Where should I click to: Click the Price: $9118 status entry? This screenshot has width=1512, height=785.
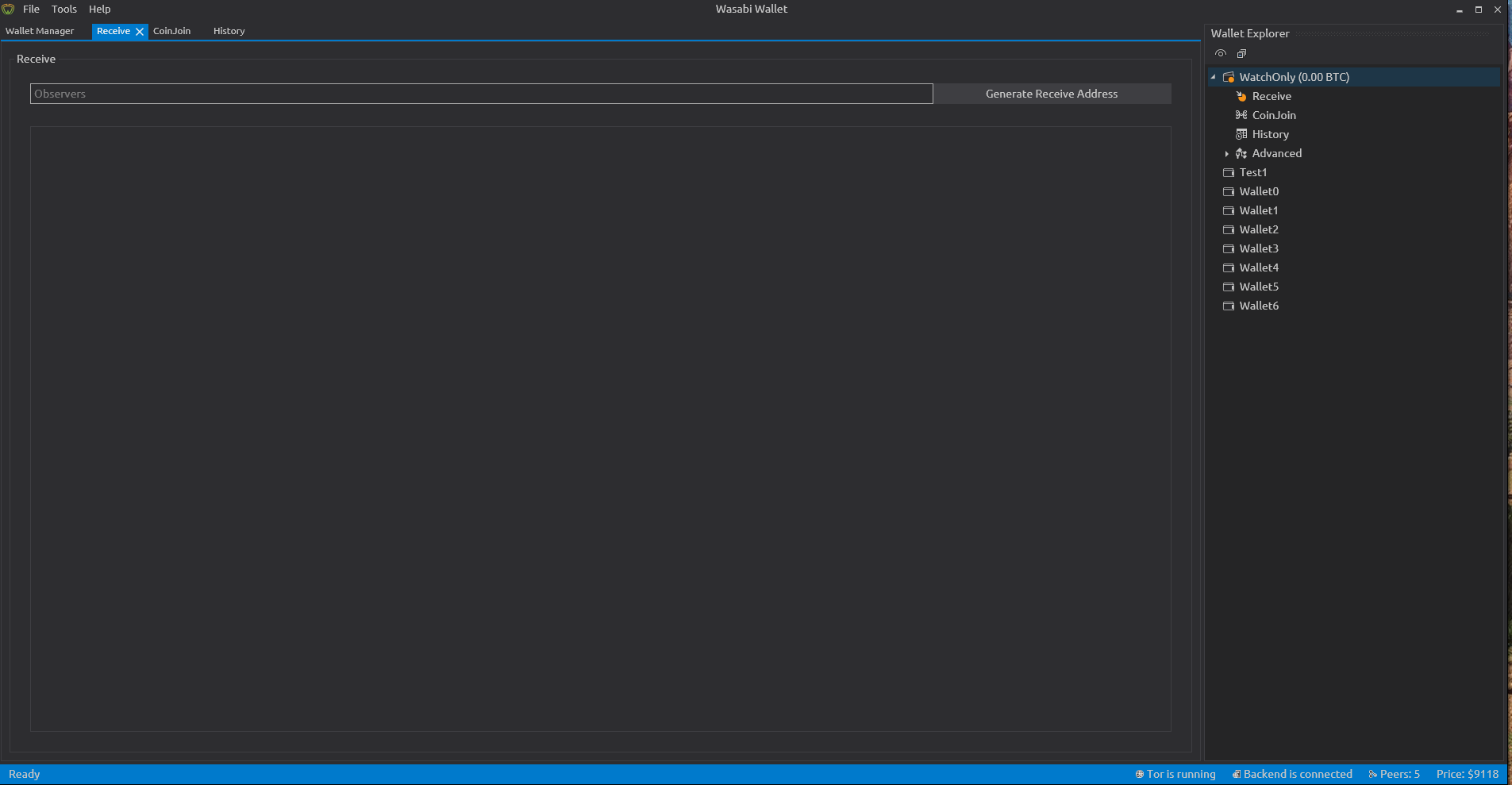coord(1468,774)
